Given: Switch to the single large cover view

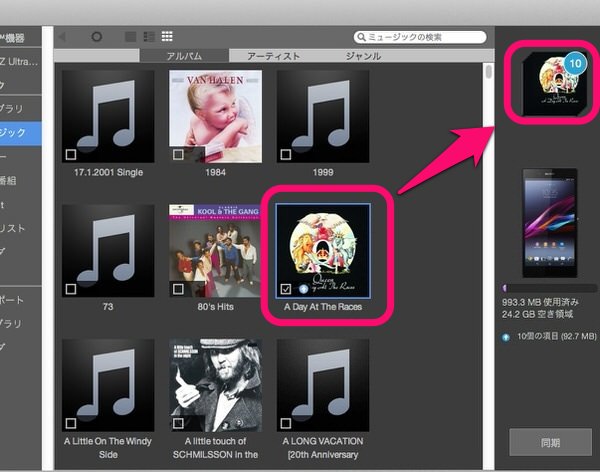Looking at the screenshot, I should (x=130, y=37).
